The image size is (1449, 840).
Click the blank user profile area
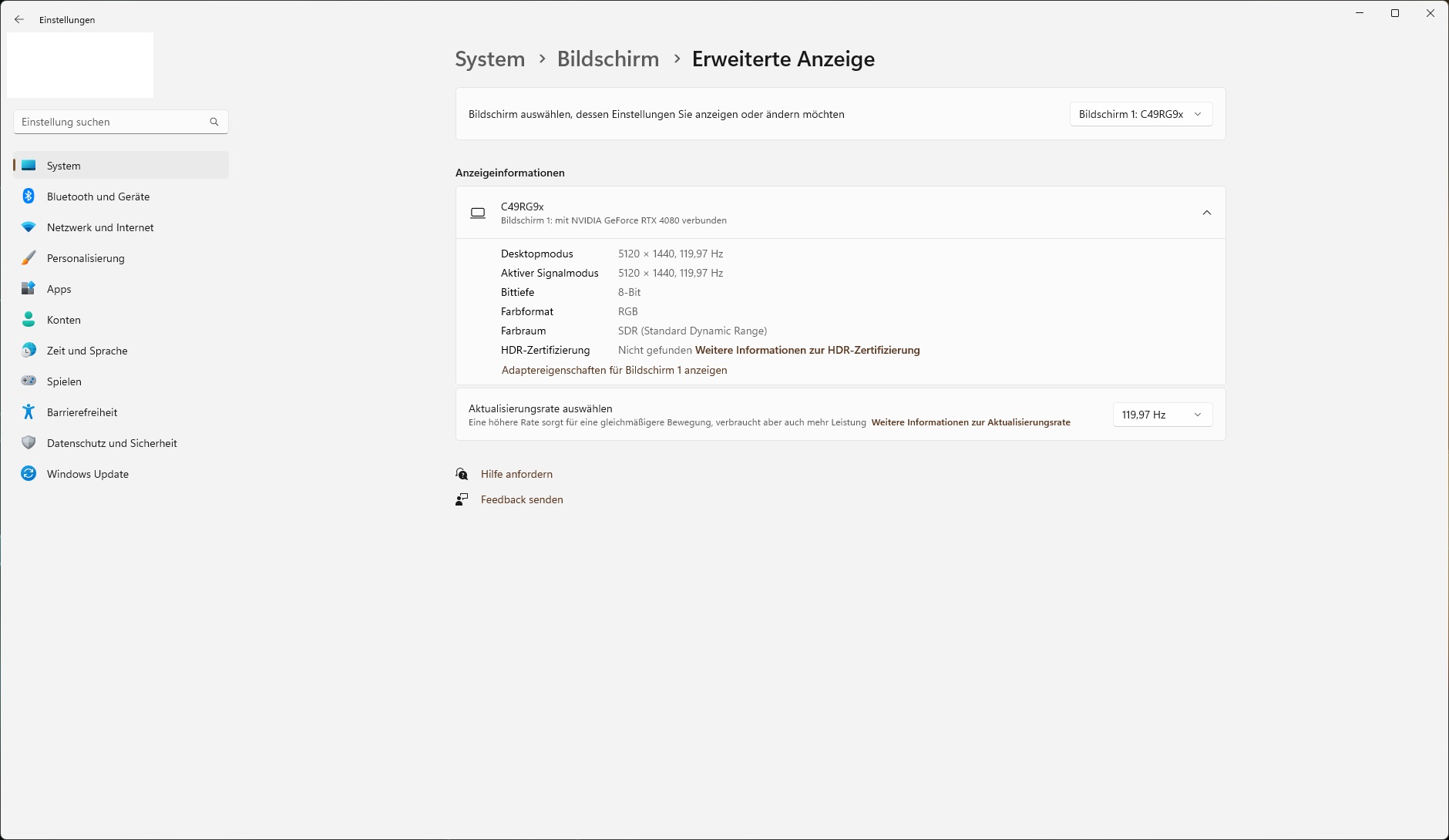pos(80,65)
